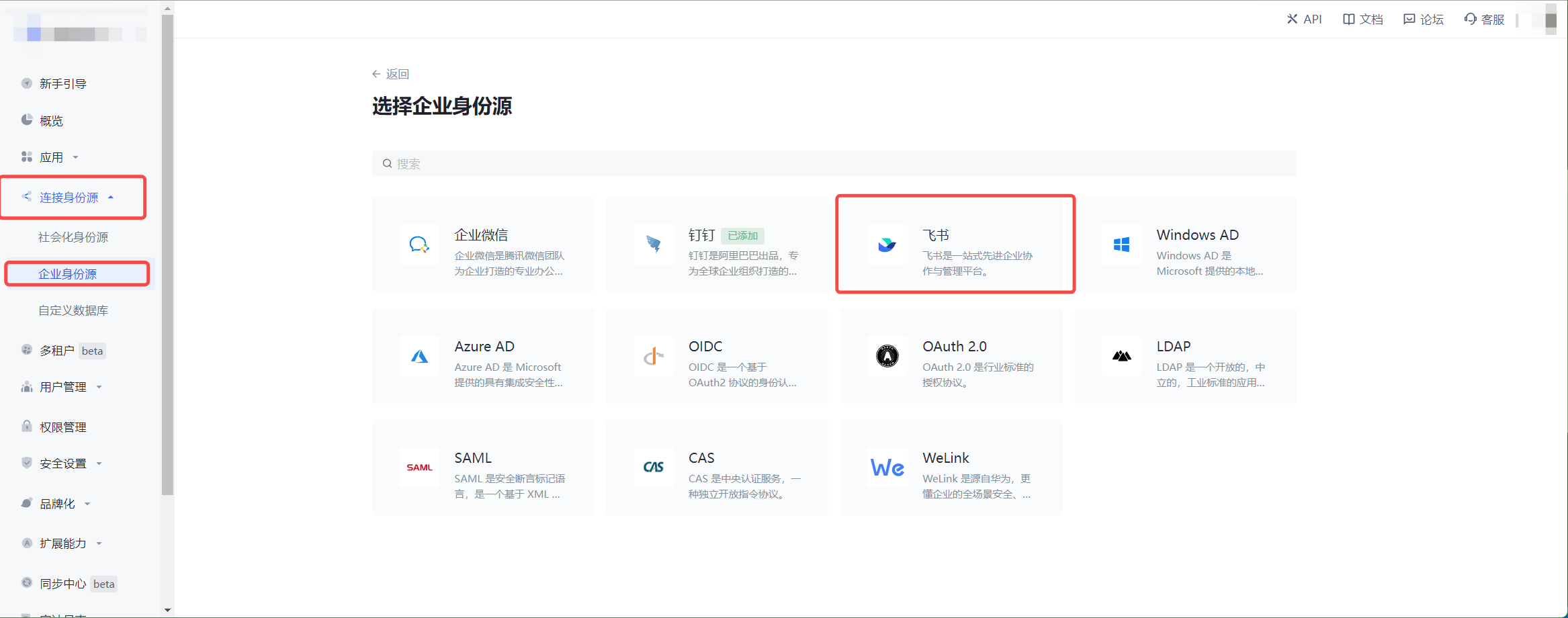1568x618 pixels.
Task: Click the red SAML logo icon
Action: [x=419, y=468]
